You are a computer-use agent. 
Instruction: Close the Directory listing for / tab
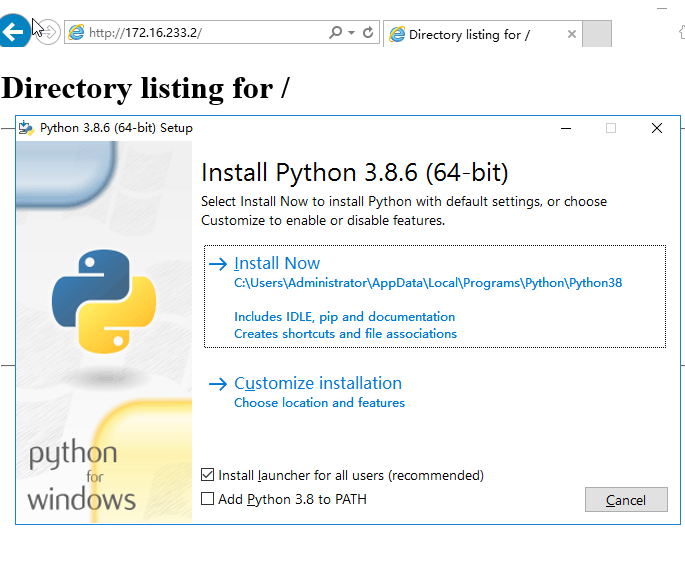572,34
